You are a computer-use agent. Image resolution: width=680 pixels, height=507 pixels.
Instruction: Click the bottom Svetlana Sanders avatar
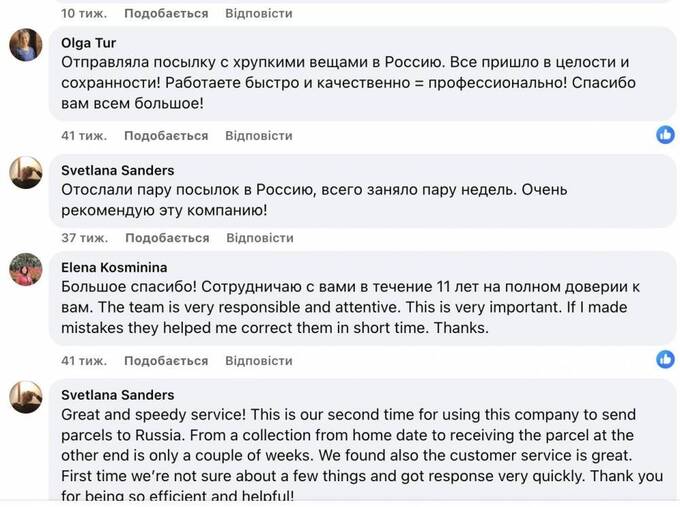point(26,396)
